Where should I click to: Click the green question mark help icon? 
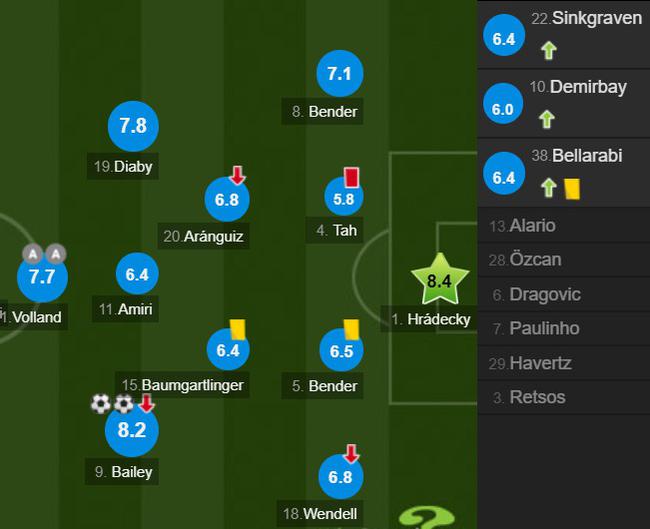[x=427, y=517]
